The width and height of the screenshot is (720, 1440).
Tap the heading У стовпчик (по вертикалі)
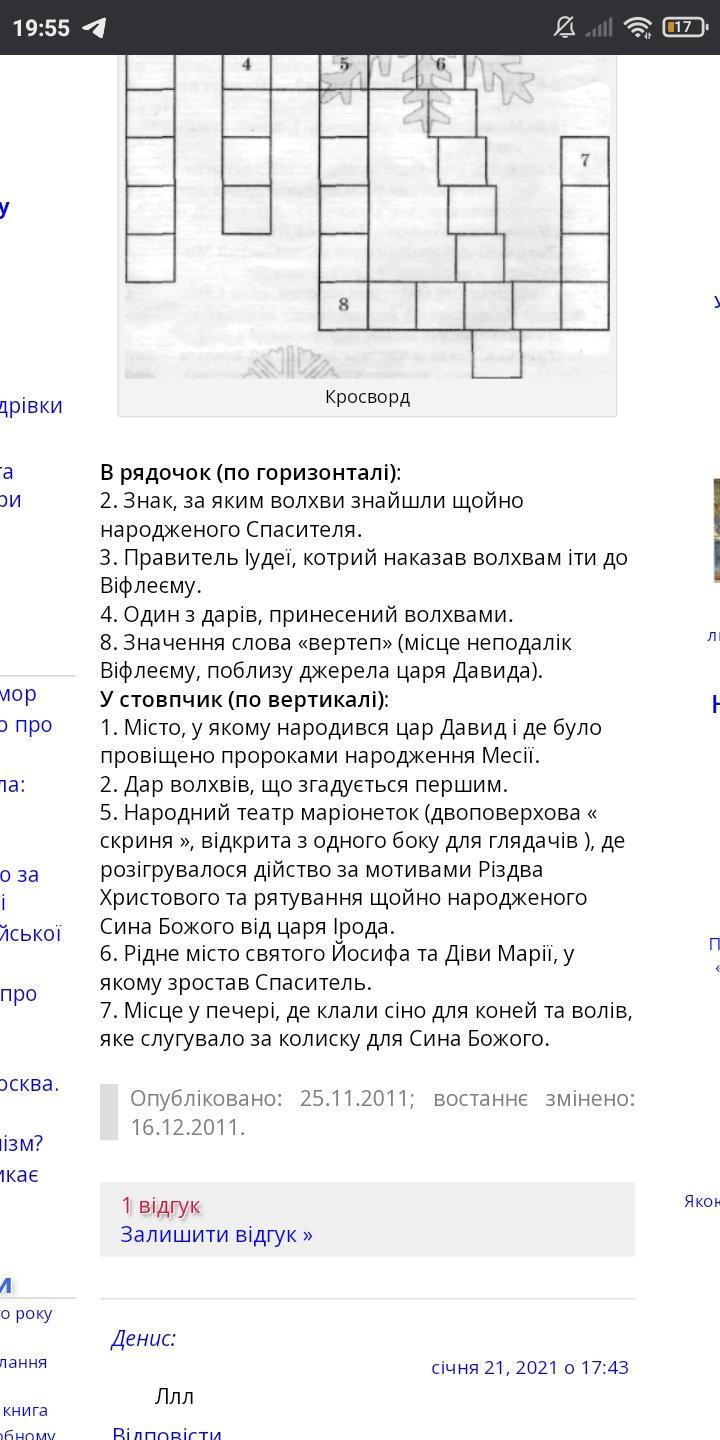[244, 699]
